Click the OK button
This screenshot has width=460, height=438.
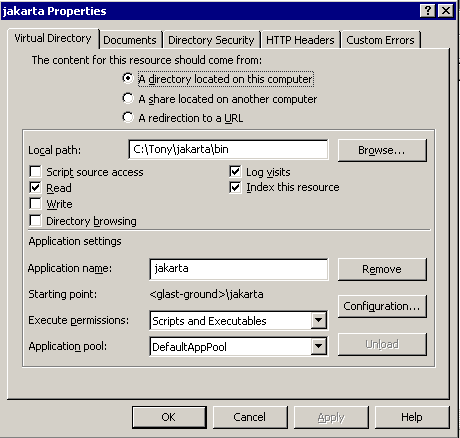[169, 417]
